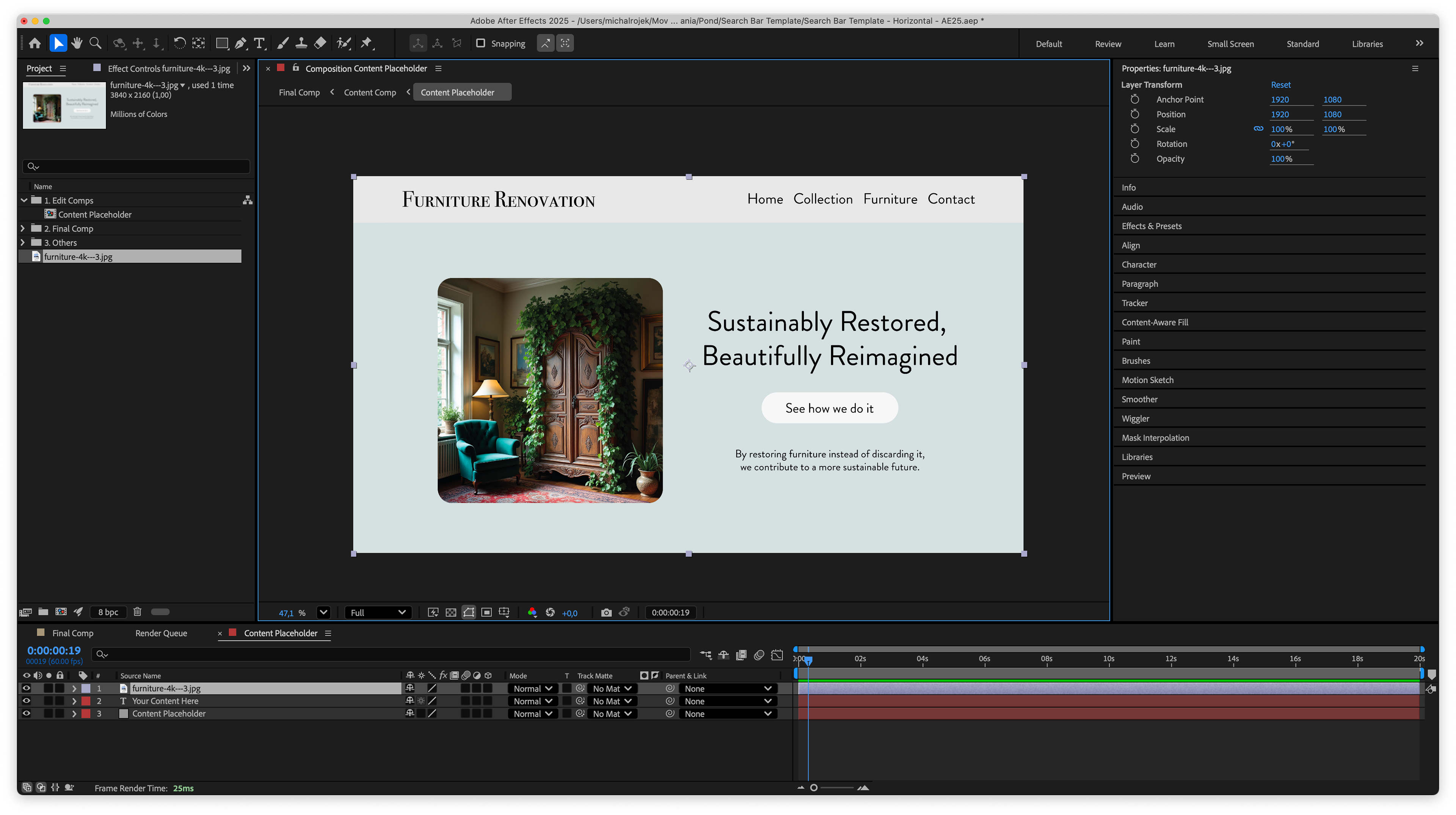The image size is (1456, 815).
Task: Enable the Snapping checkbox
Action: point(480,44)
